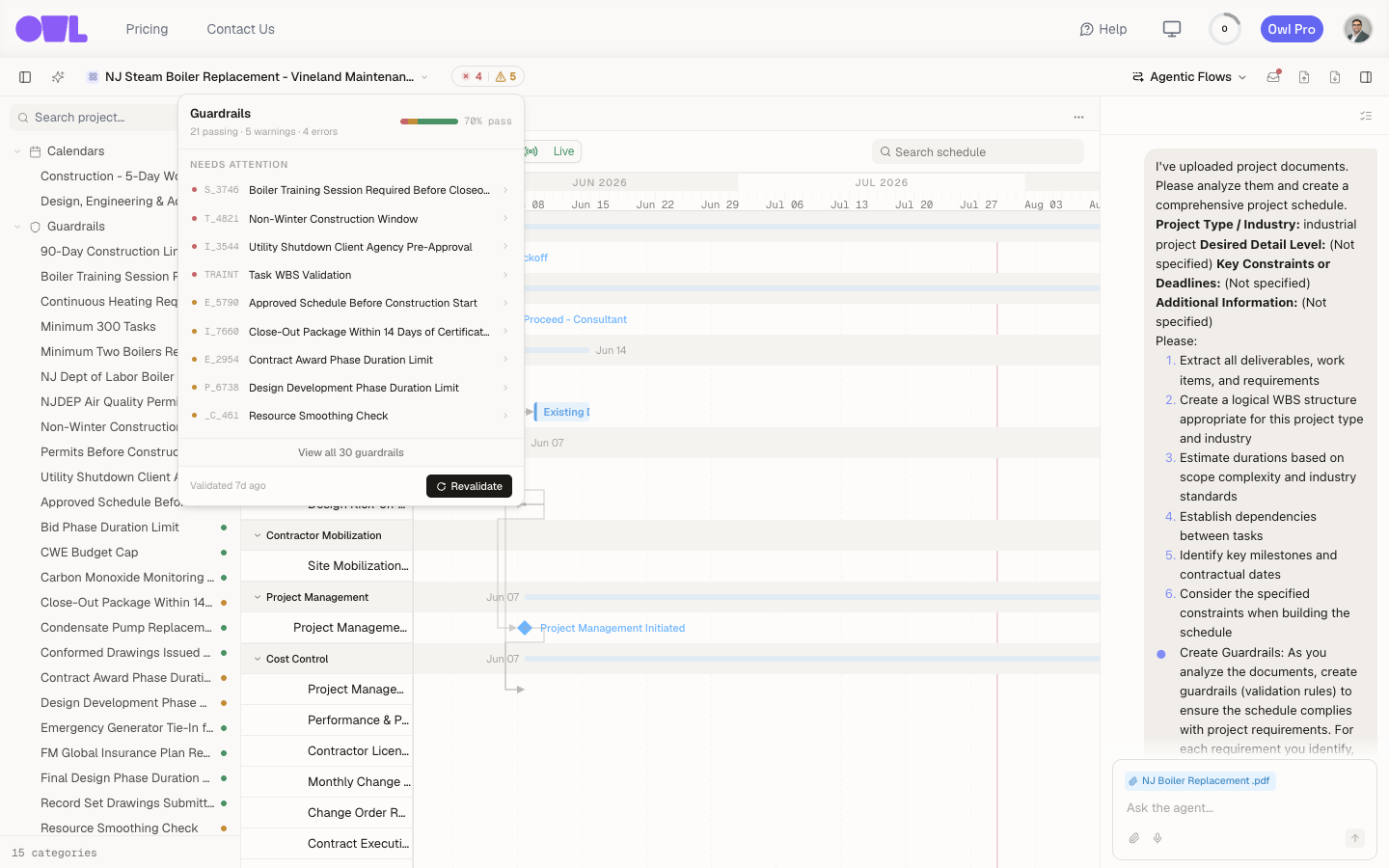Viewport: 1389px width, 868px height.
Task: Click the Revalidate button
Action: coord(469,486)
